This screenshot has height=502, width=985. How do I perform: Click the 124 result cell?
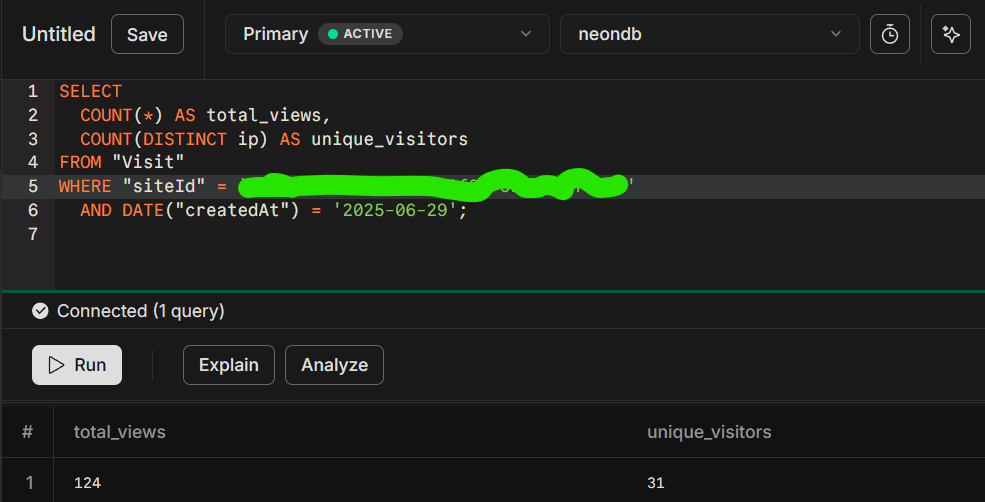[87, 483]
